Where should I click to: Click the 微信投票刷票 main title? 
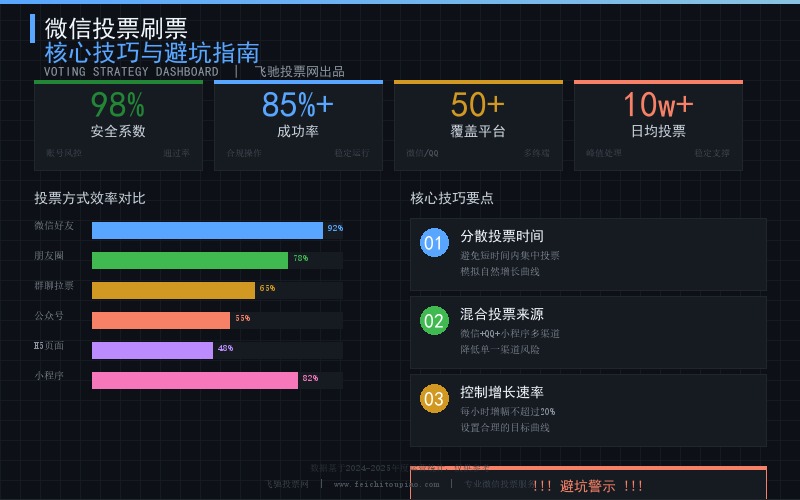116,29
